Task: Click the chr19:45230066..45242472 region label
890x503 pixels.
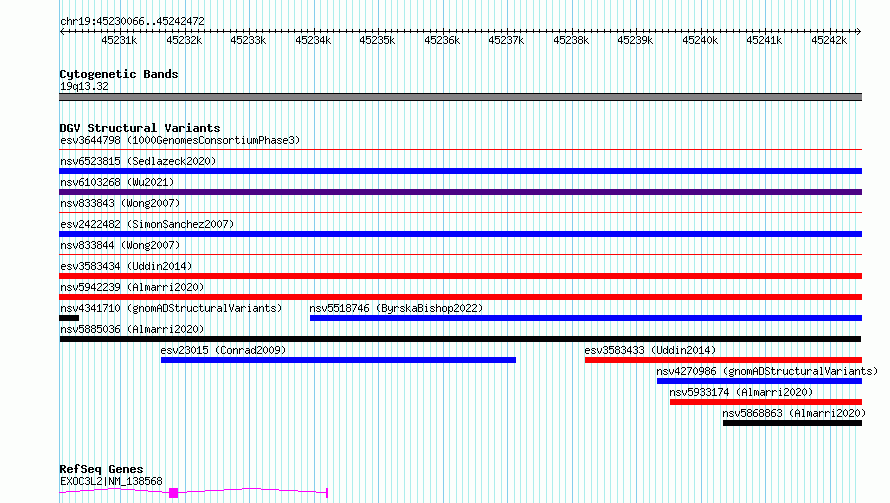Action: (x=132, y=21)
